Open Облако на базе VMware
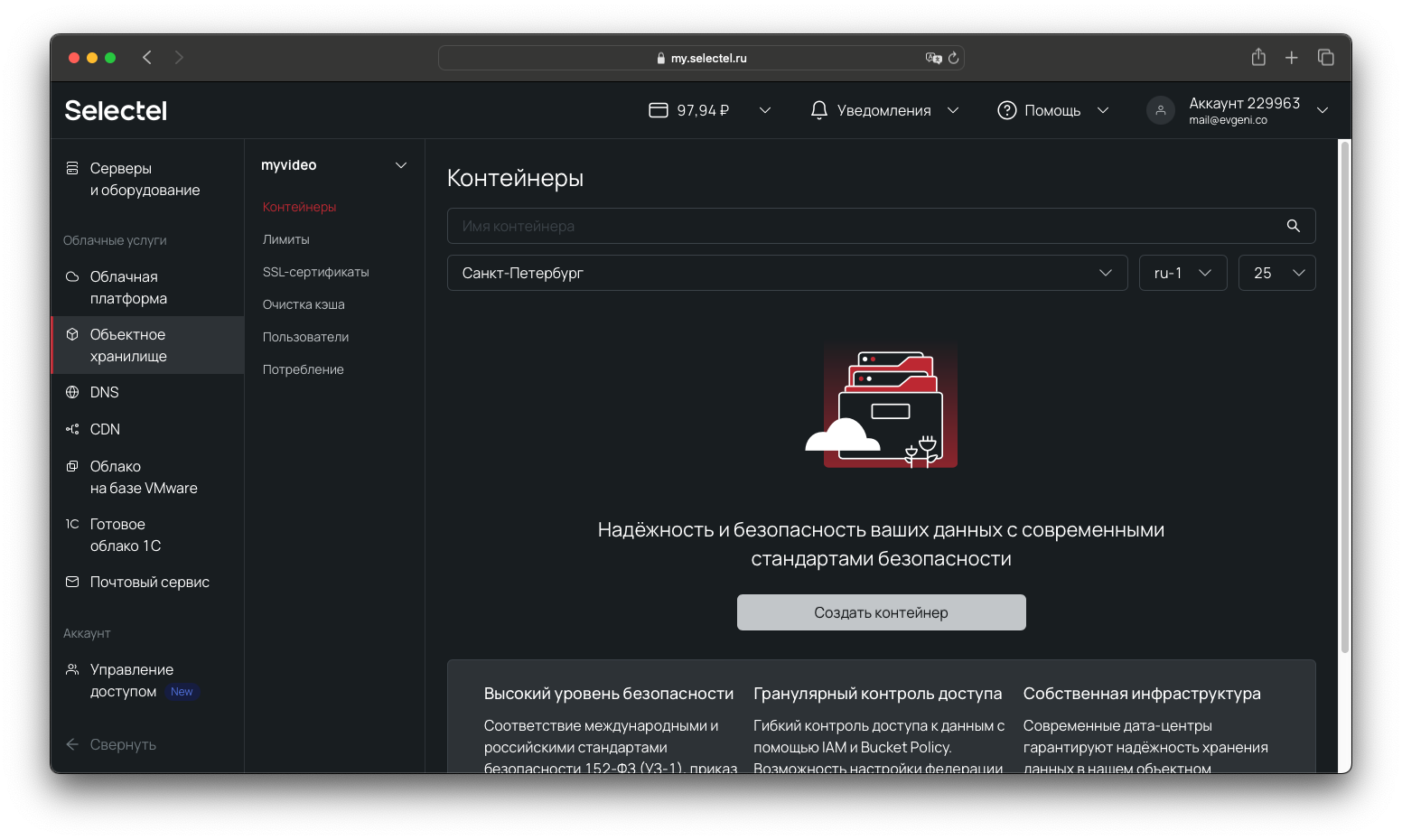1402x840 pixels. pos(147,477)
